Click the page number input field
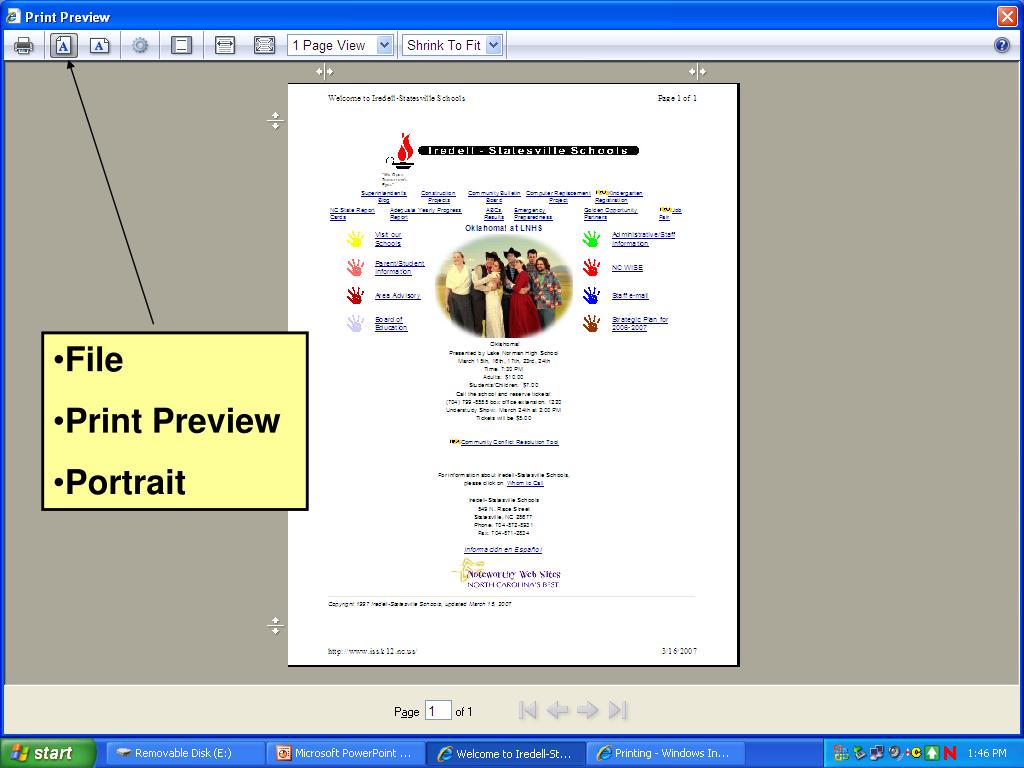Viewport: 1024px width, 768px height. tap(438, 711)
